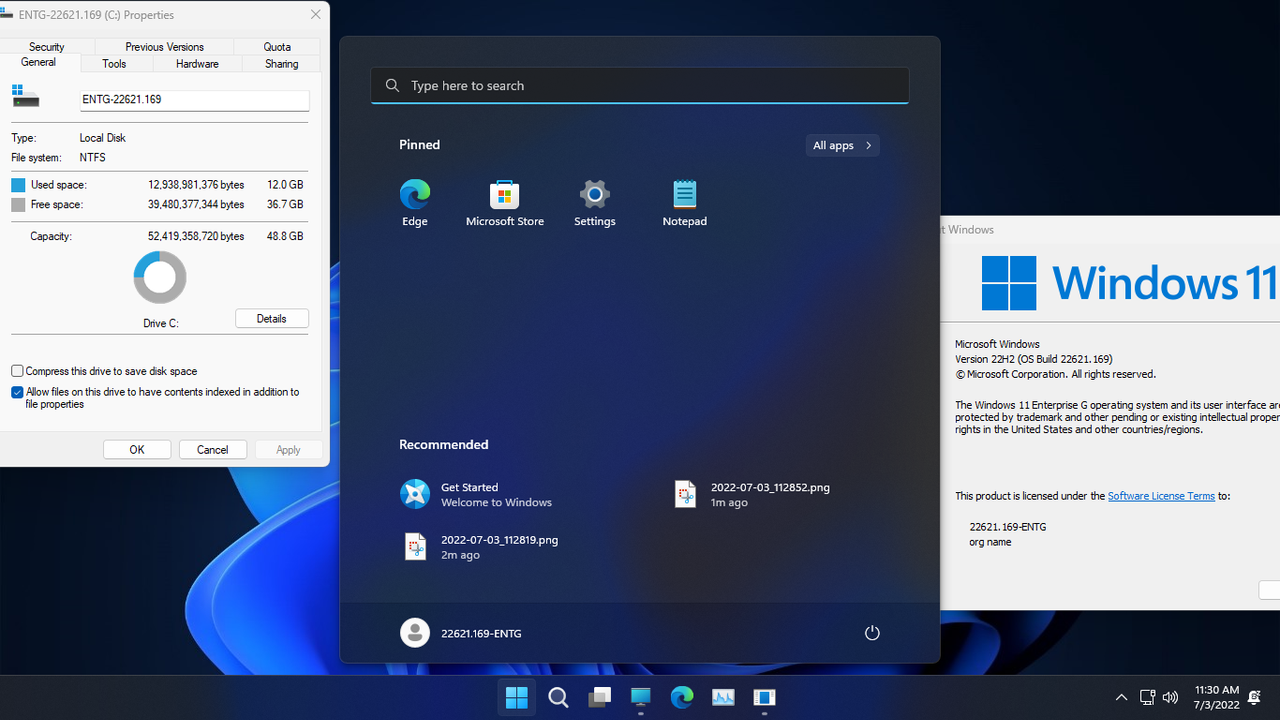
Task: Click the power button in Start menu
Action: pos(872,633)
